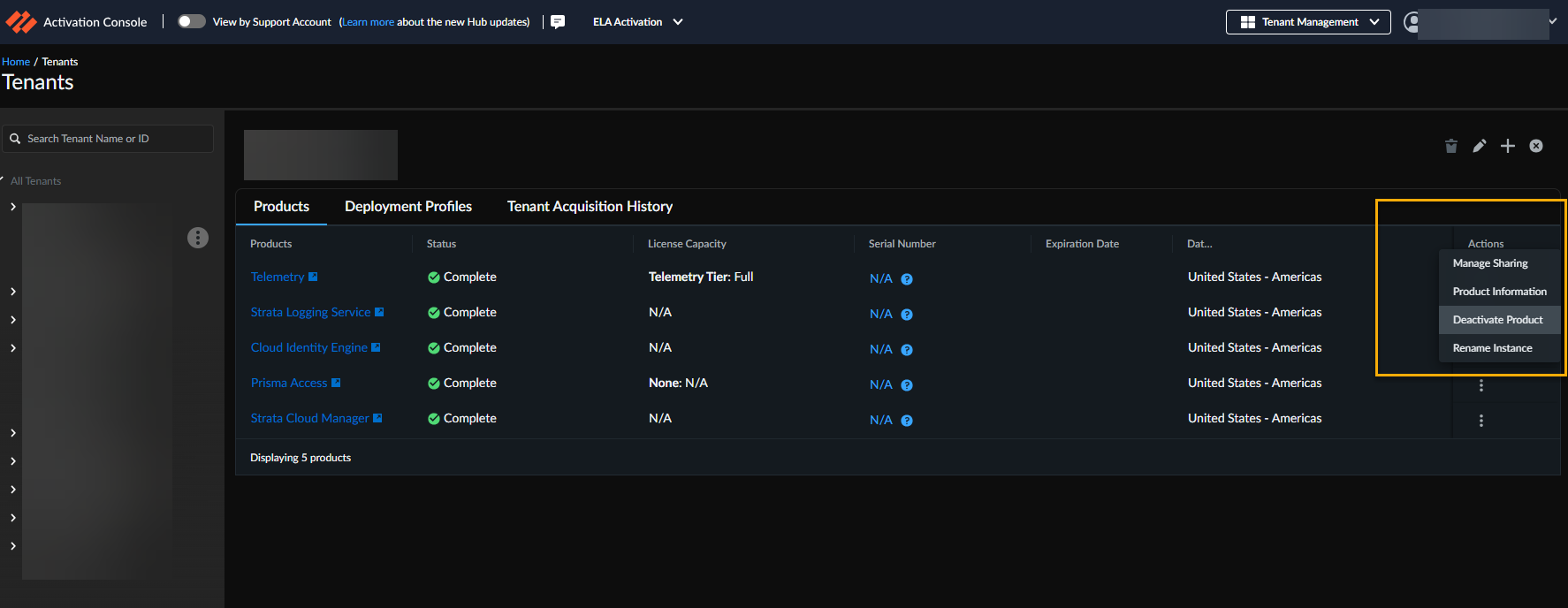This screenshot has width=1568, height=608.
Task: Open the three-dot menu in tenant sidebar
Action: (198, 238)
